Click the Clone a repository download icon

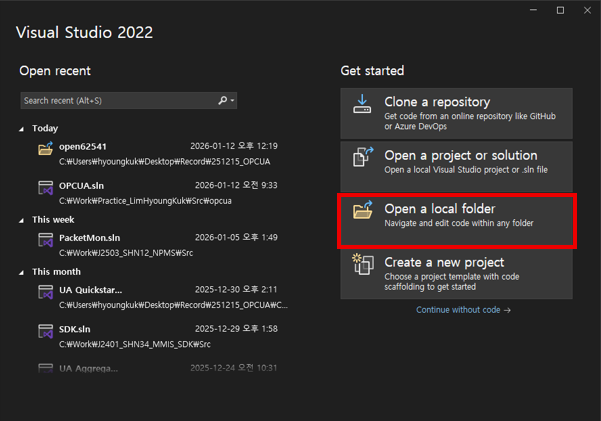point(362,103)
